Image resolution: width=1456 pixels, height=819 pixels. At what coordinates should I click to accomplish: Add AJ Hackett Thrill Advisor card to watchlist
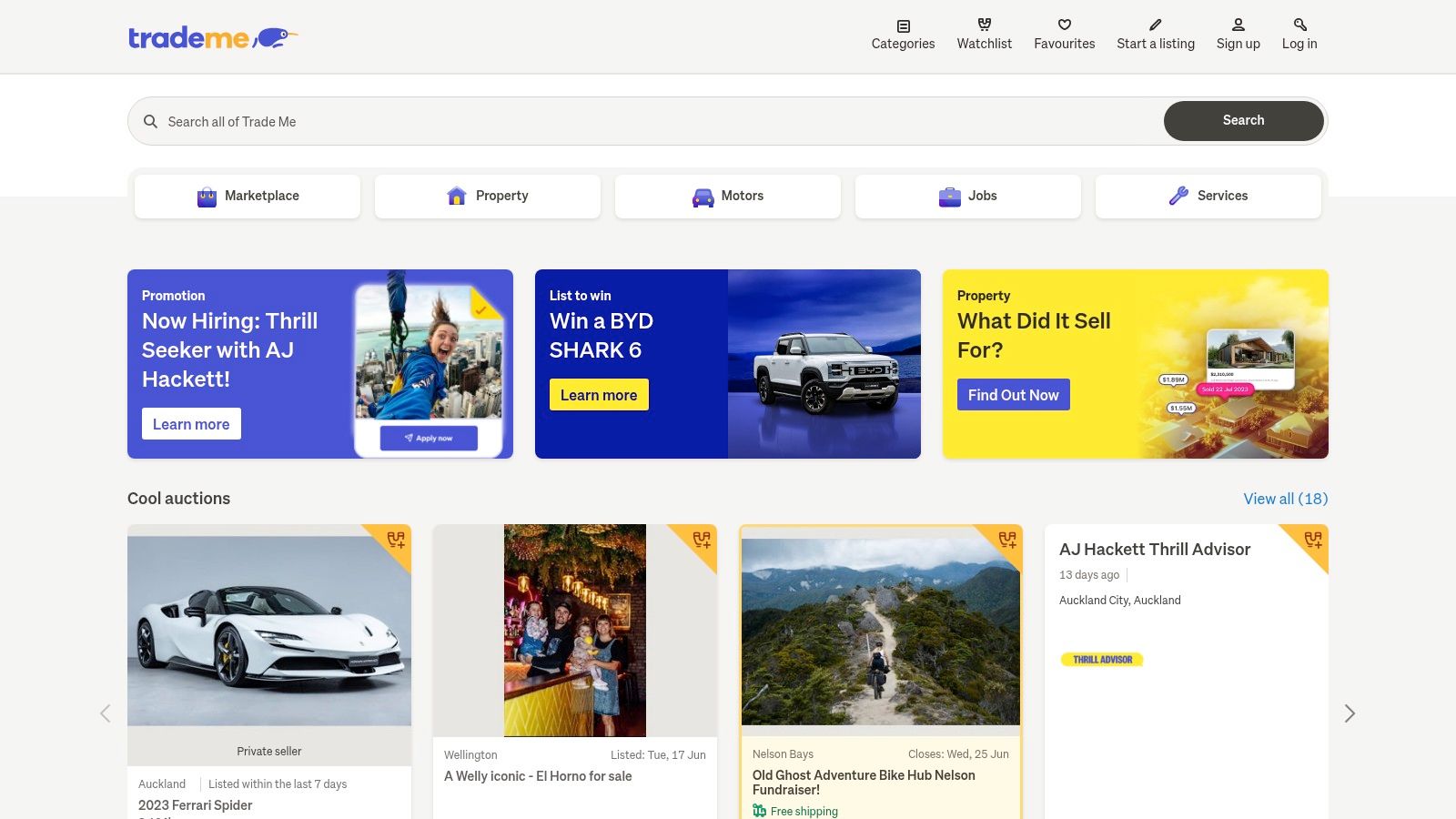click(1313, 540)
